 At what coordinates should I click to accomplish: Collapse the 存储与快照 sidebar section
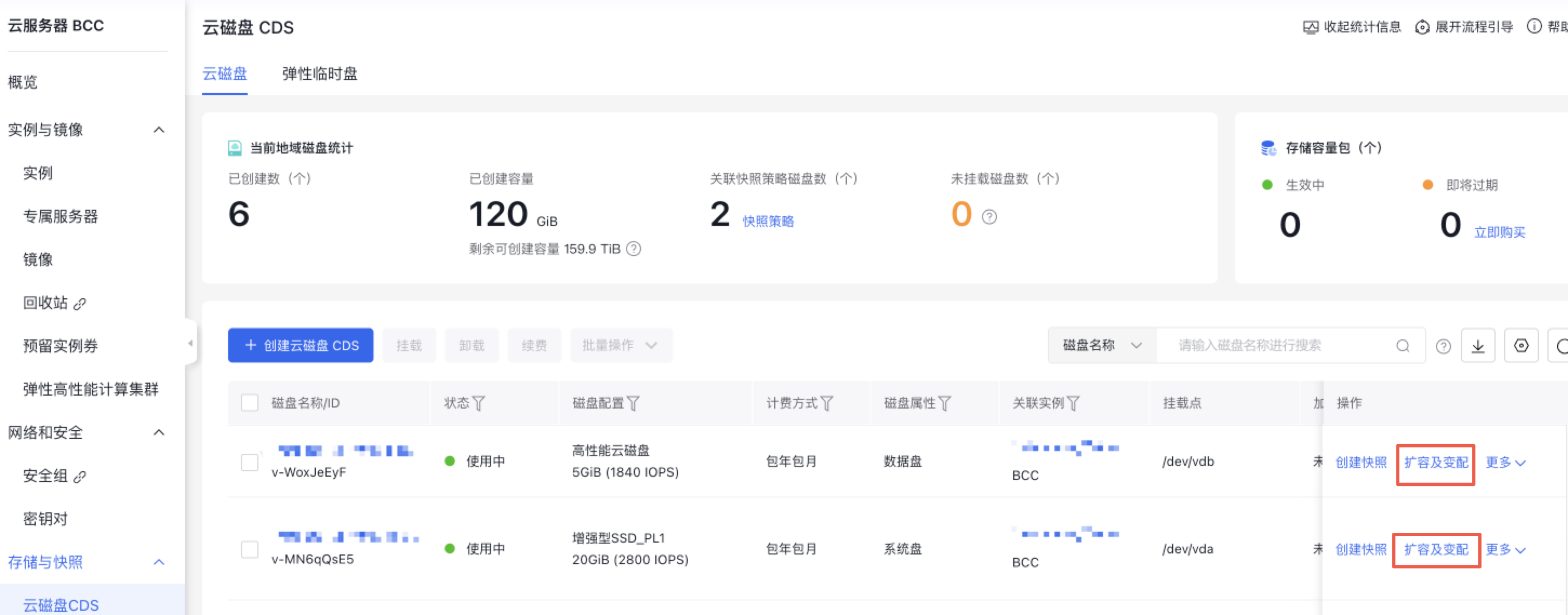[159, 562]
